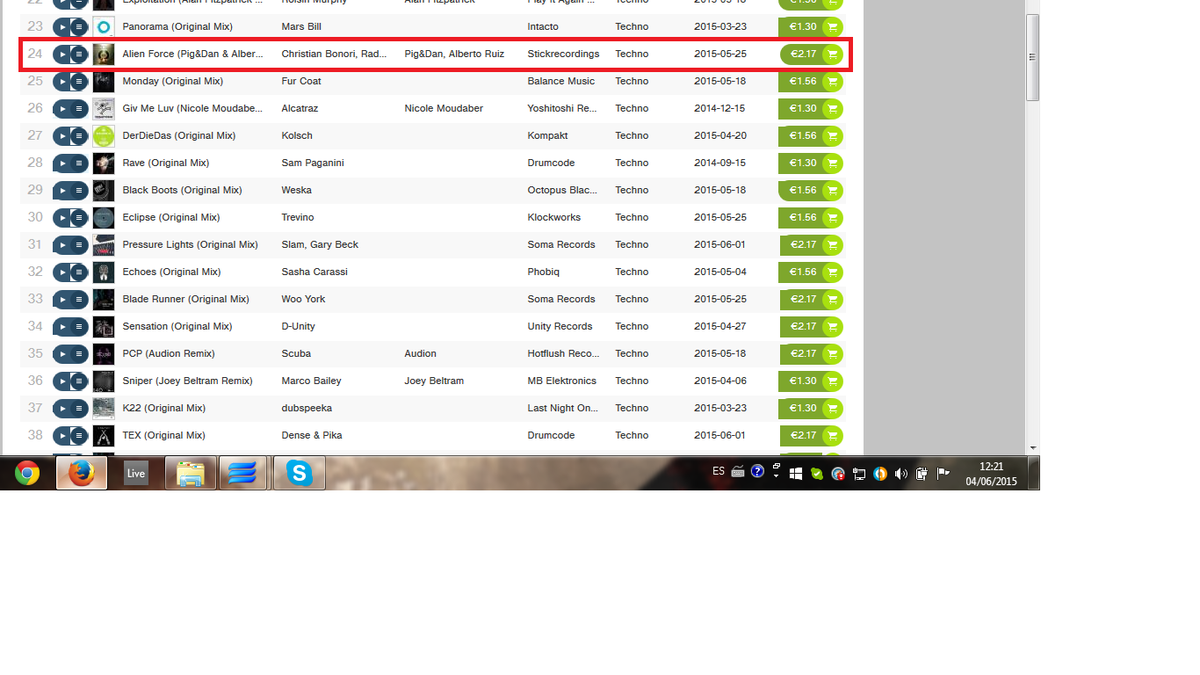Screen dimensions: 1200x675
Task: Show hidden tray icons via the small arrow
Action: click(x=776, y=476)
